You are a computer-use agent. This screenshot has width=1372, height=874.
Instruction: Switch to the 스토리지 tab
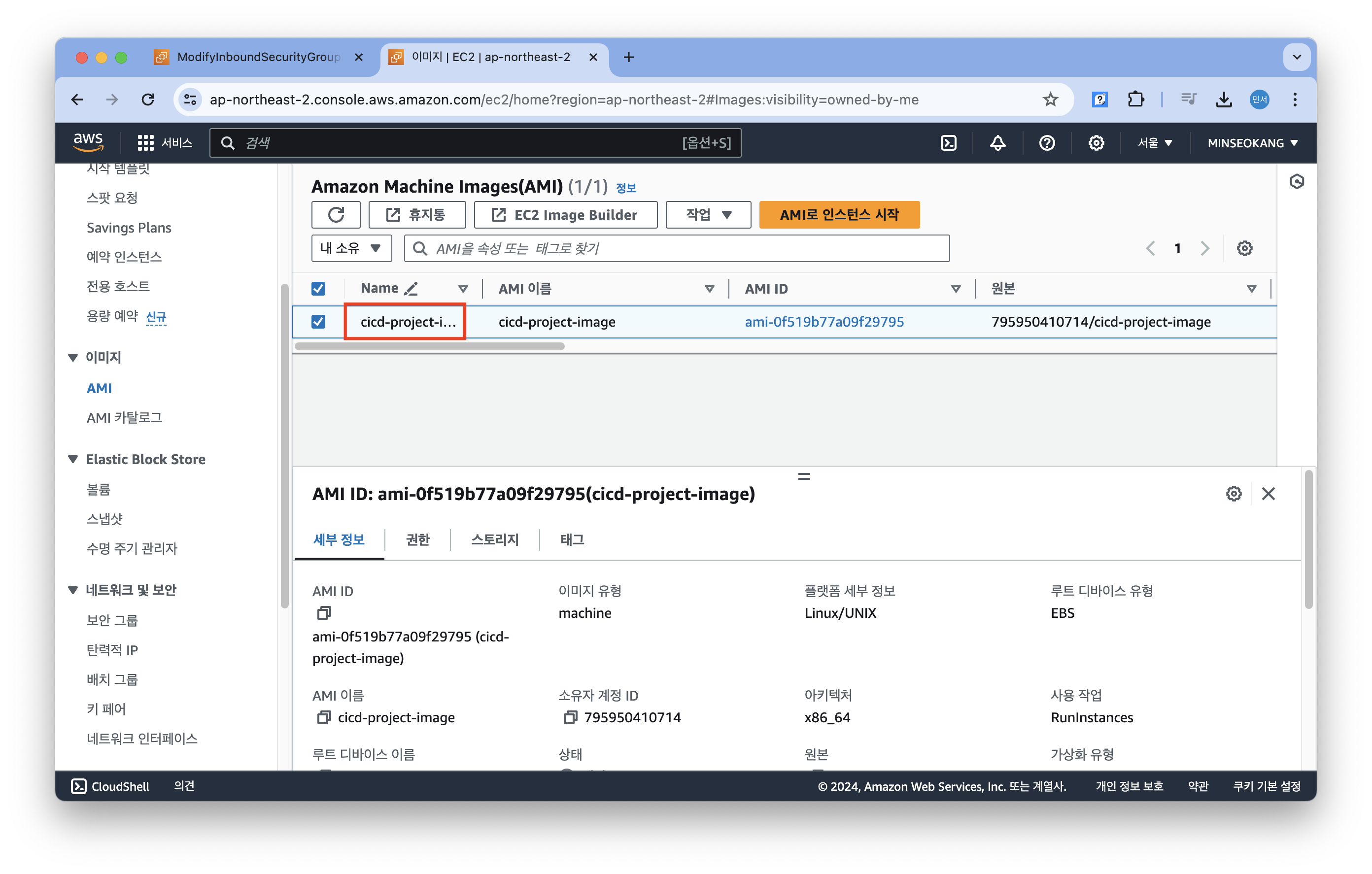click(495, 539)
